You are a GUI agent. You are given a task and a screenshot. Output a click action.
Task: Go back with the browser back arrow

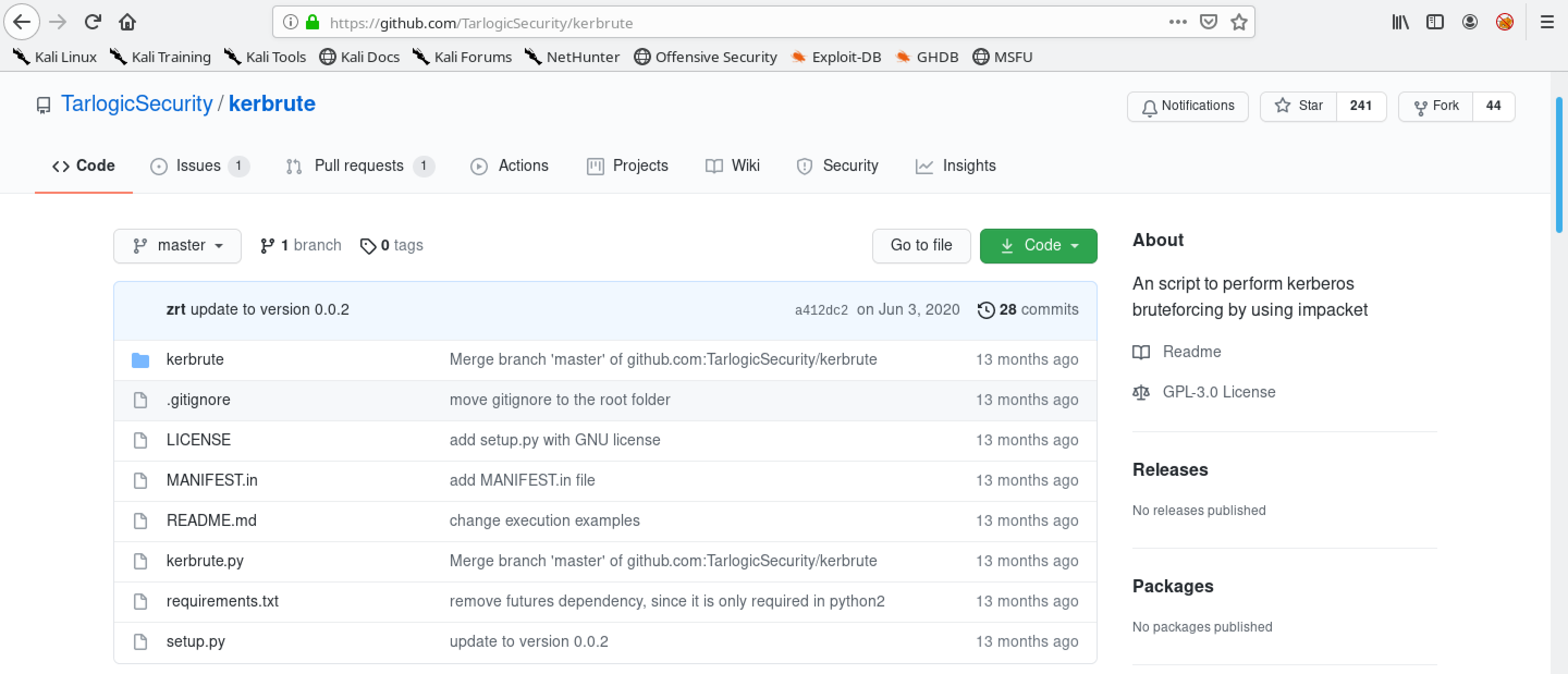pos(22,22)
